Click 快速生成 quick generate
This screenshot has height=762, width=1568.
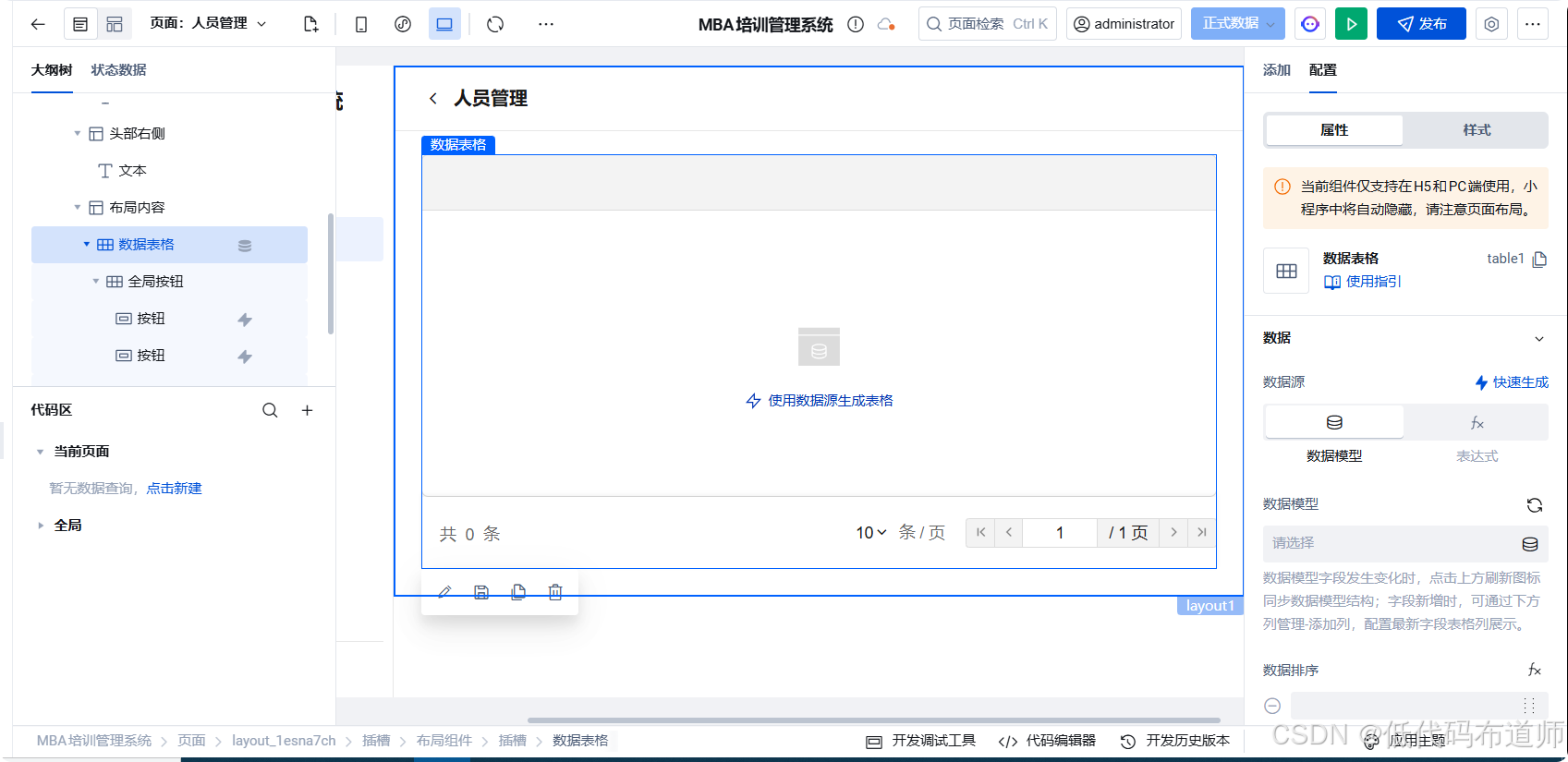click(x=1512, y=382)
